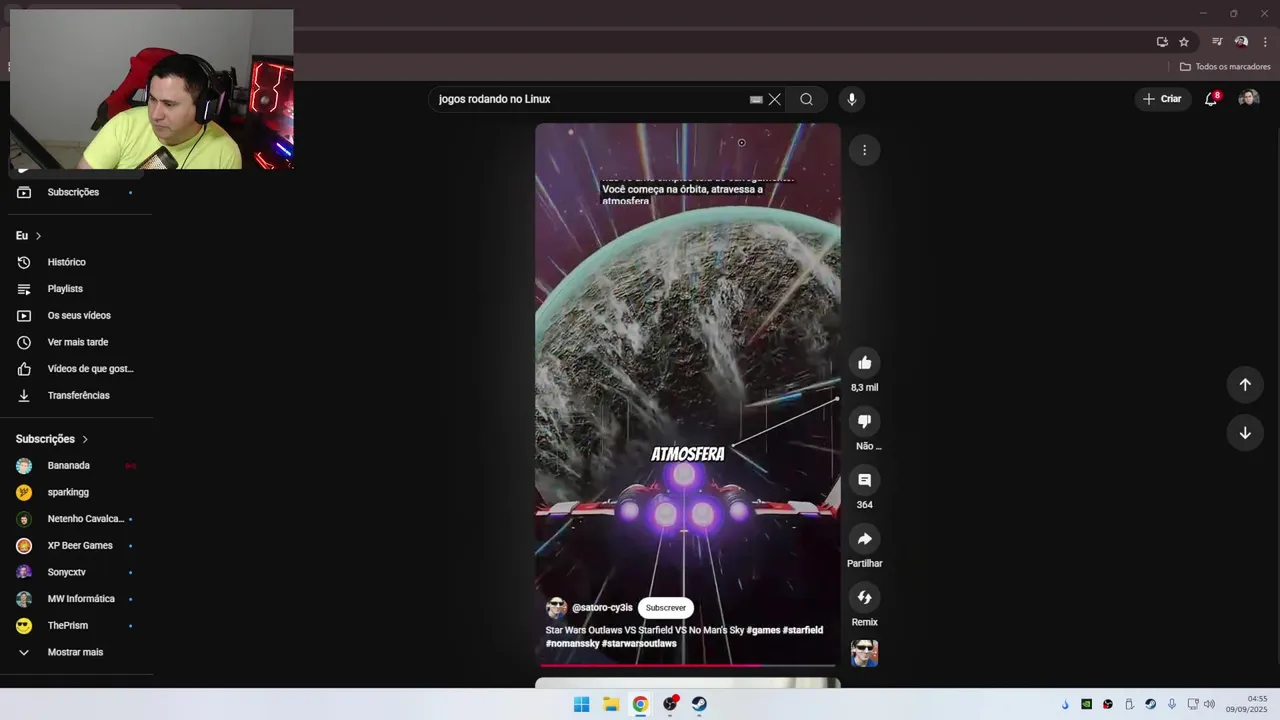
Task: Open YouTube notifications bell
Action: tap(1211, 99)
